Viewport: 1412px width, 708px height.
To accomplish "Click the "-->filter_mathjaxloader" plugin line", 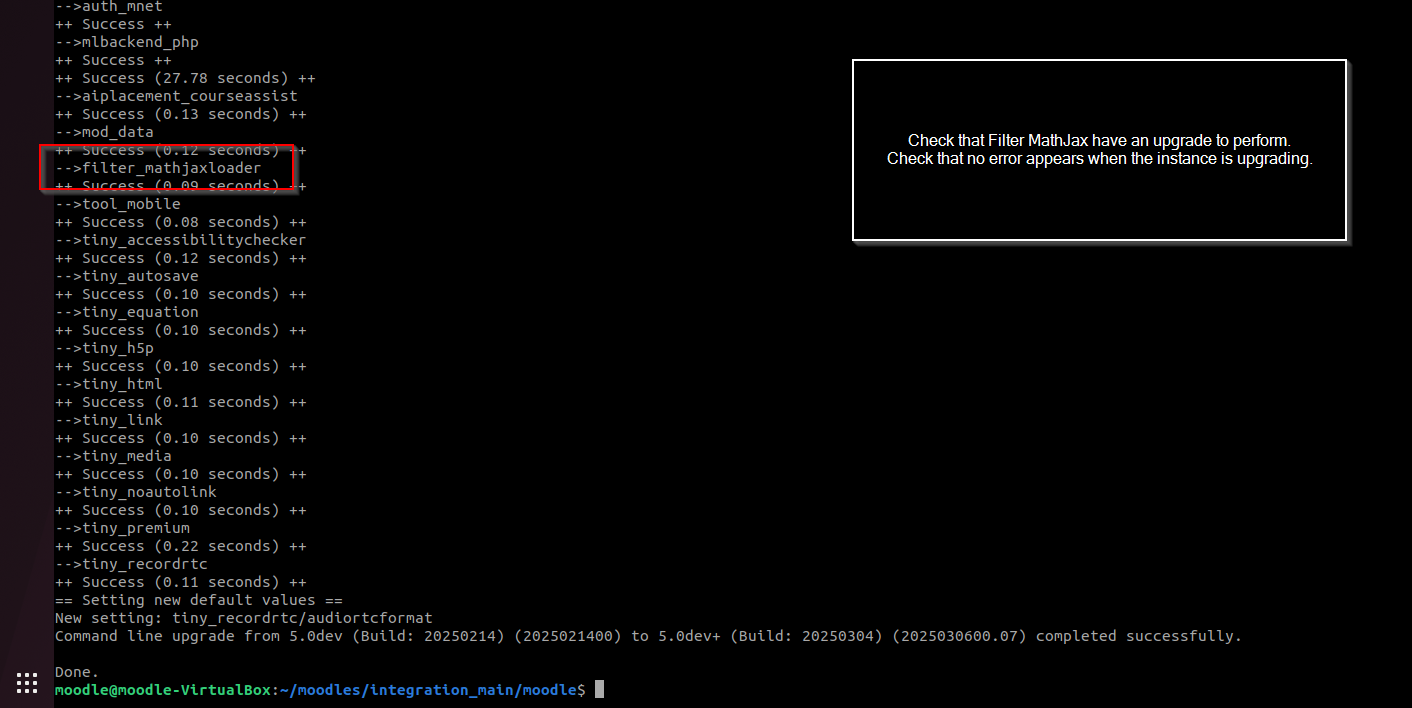I will point(158,168).
